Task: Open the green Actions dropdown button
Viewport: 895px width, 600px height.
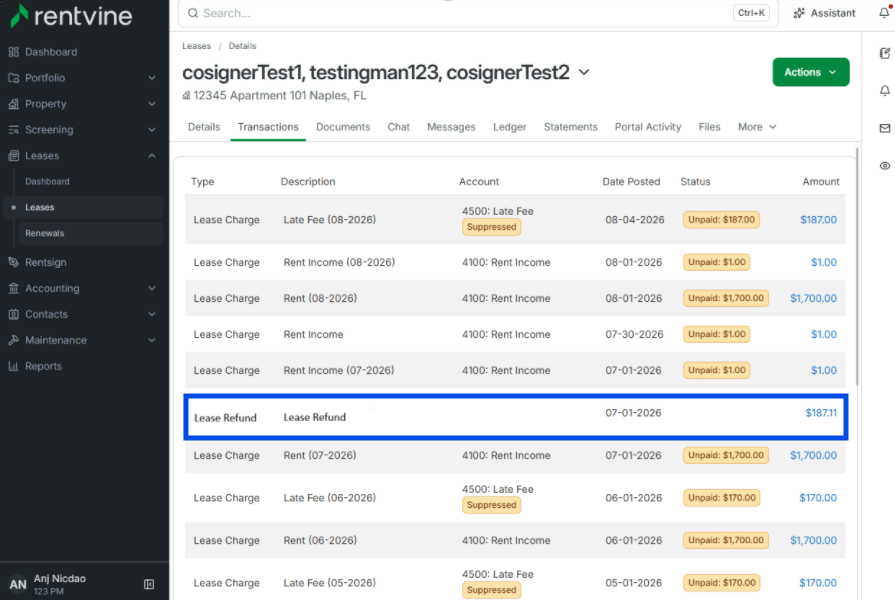Action: 811,72
